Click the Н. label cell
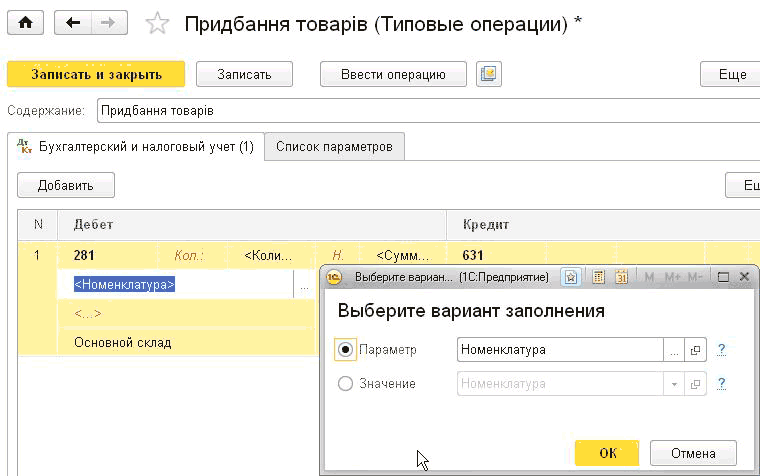Image resolution: width=760 pixels, height=476 pixels. coord(338,255)
